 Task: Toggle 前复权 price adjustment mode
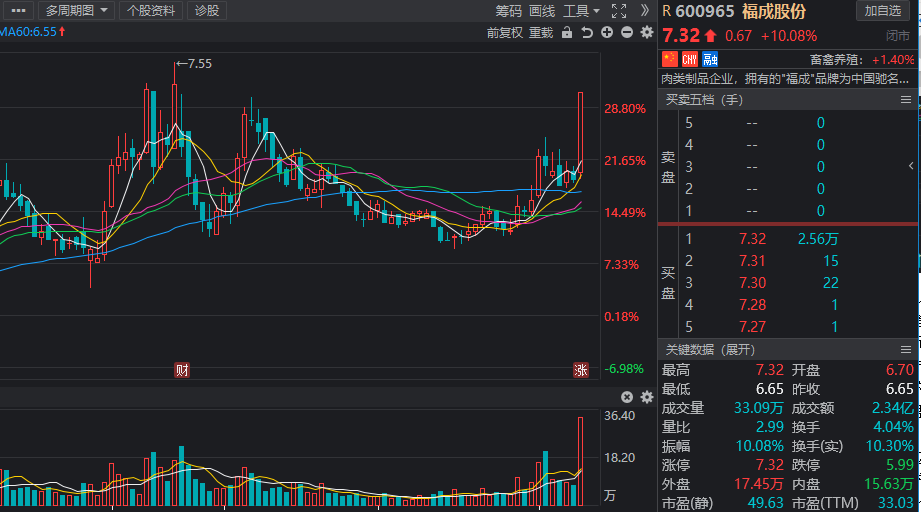tap(505, 32)
